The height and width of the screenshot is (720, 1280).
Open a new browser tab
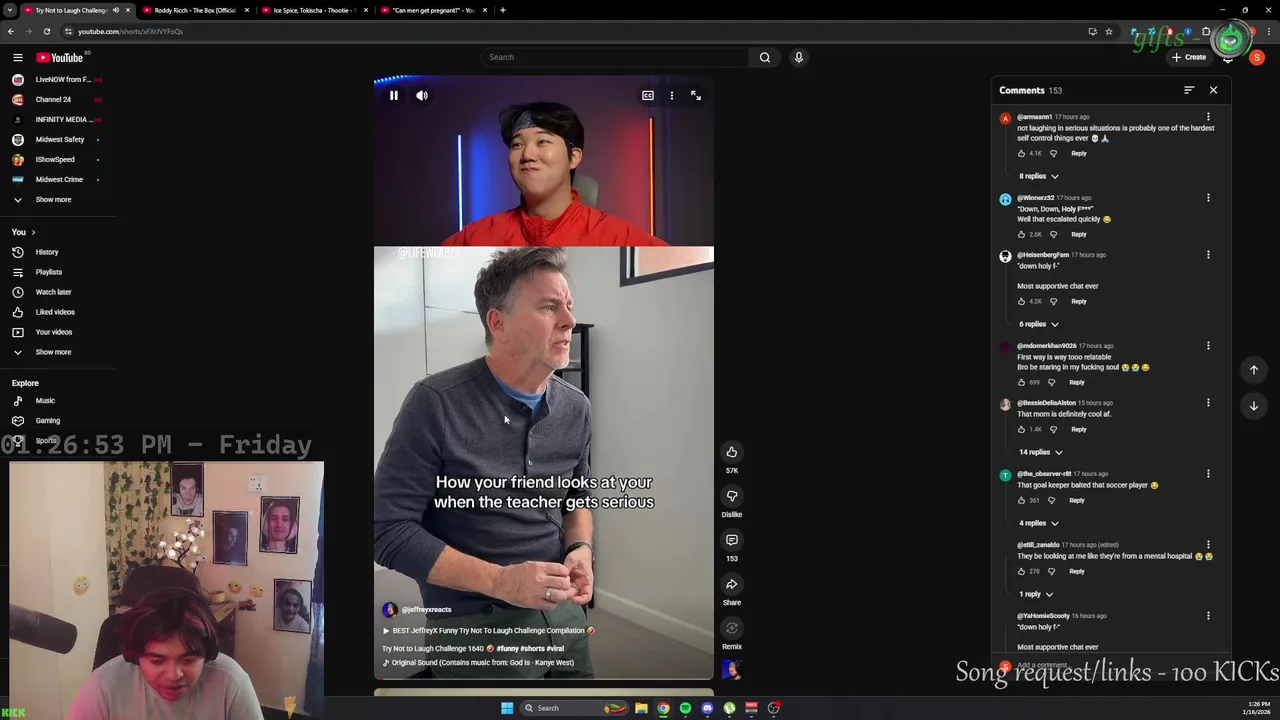tap(503, 10)
